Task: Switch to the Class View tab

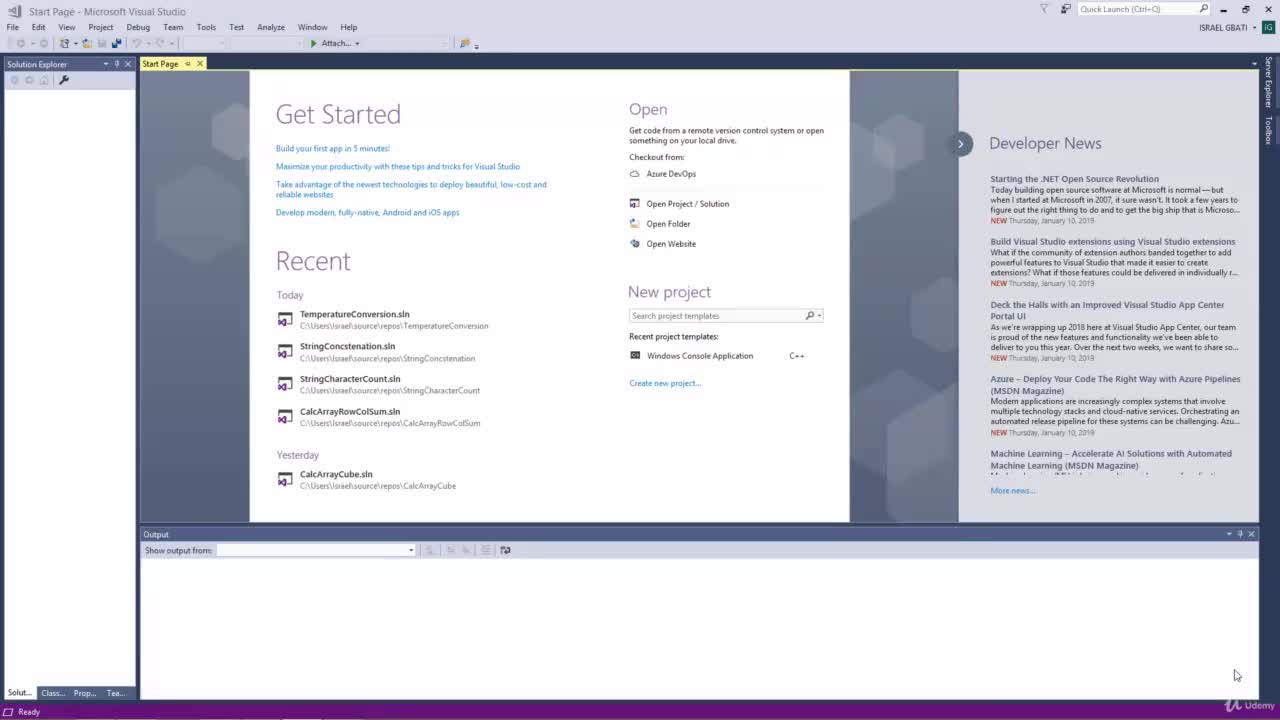Action: pyautogui.click(x=53, y=693)
